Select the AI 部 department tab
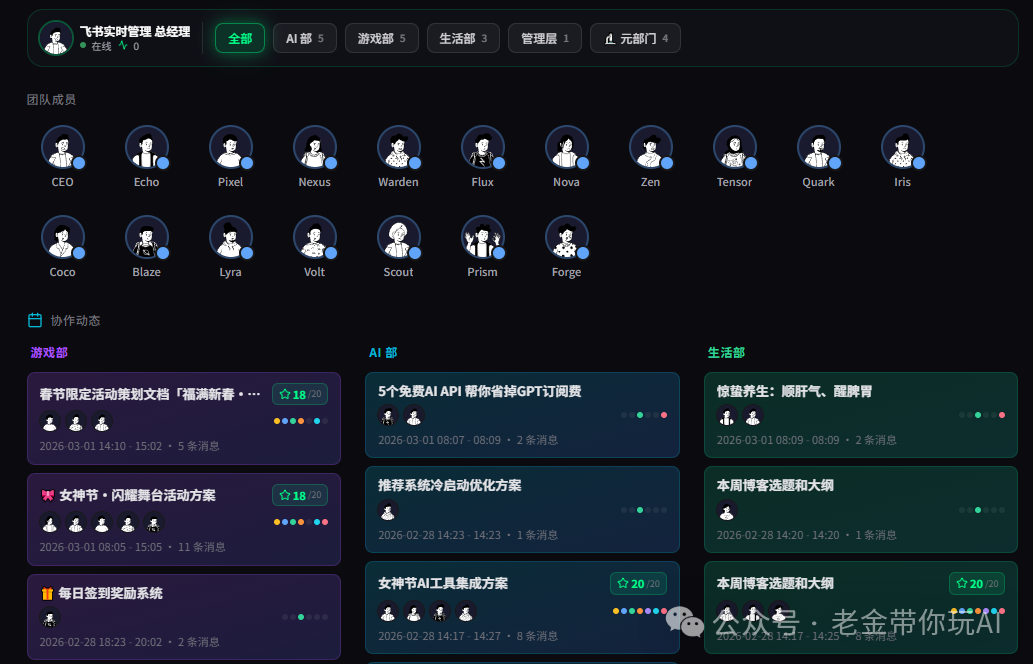The height and width of the screenshot is (664, 1033). click(304, 38)
